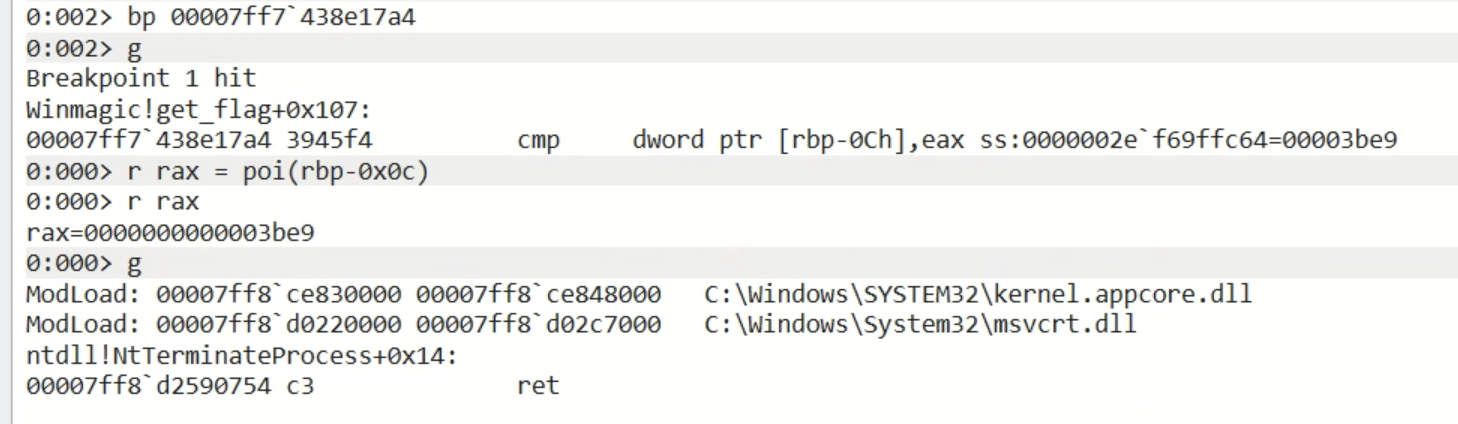Click the ntdll!NtTerminateProcess+0x14 symbol
This screenshot has width=1458, height=424.
[241, 356]
